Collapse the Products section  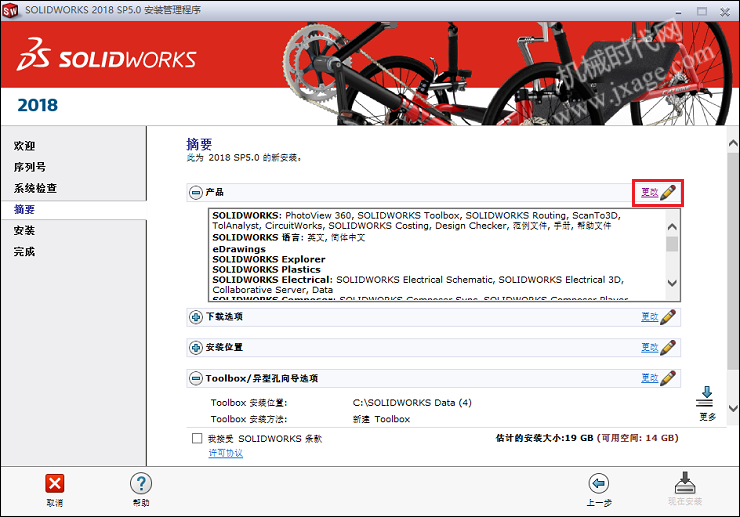(x=196, y=193)
